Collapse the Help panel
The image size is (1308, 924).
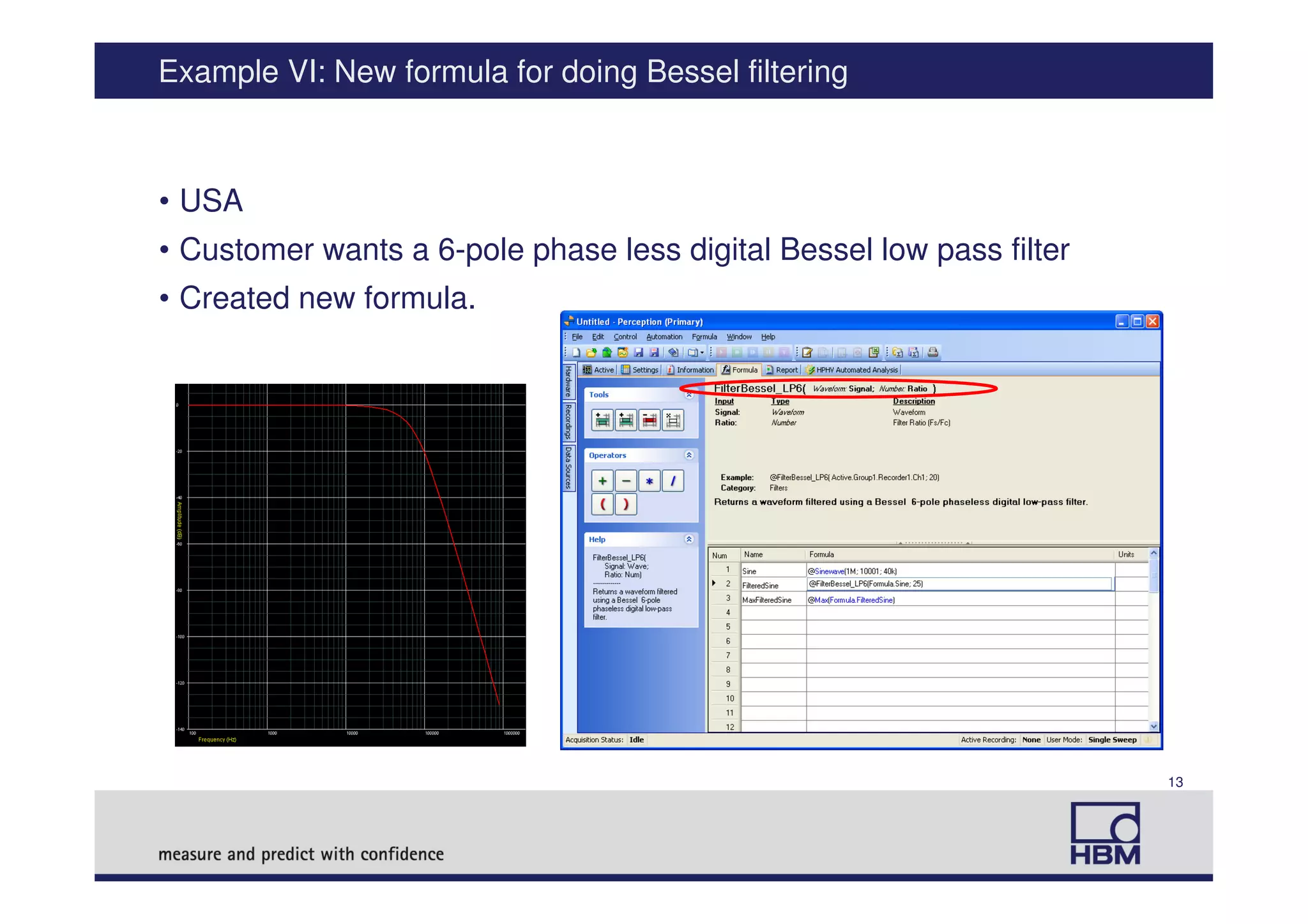(x=689, y=540)
